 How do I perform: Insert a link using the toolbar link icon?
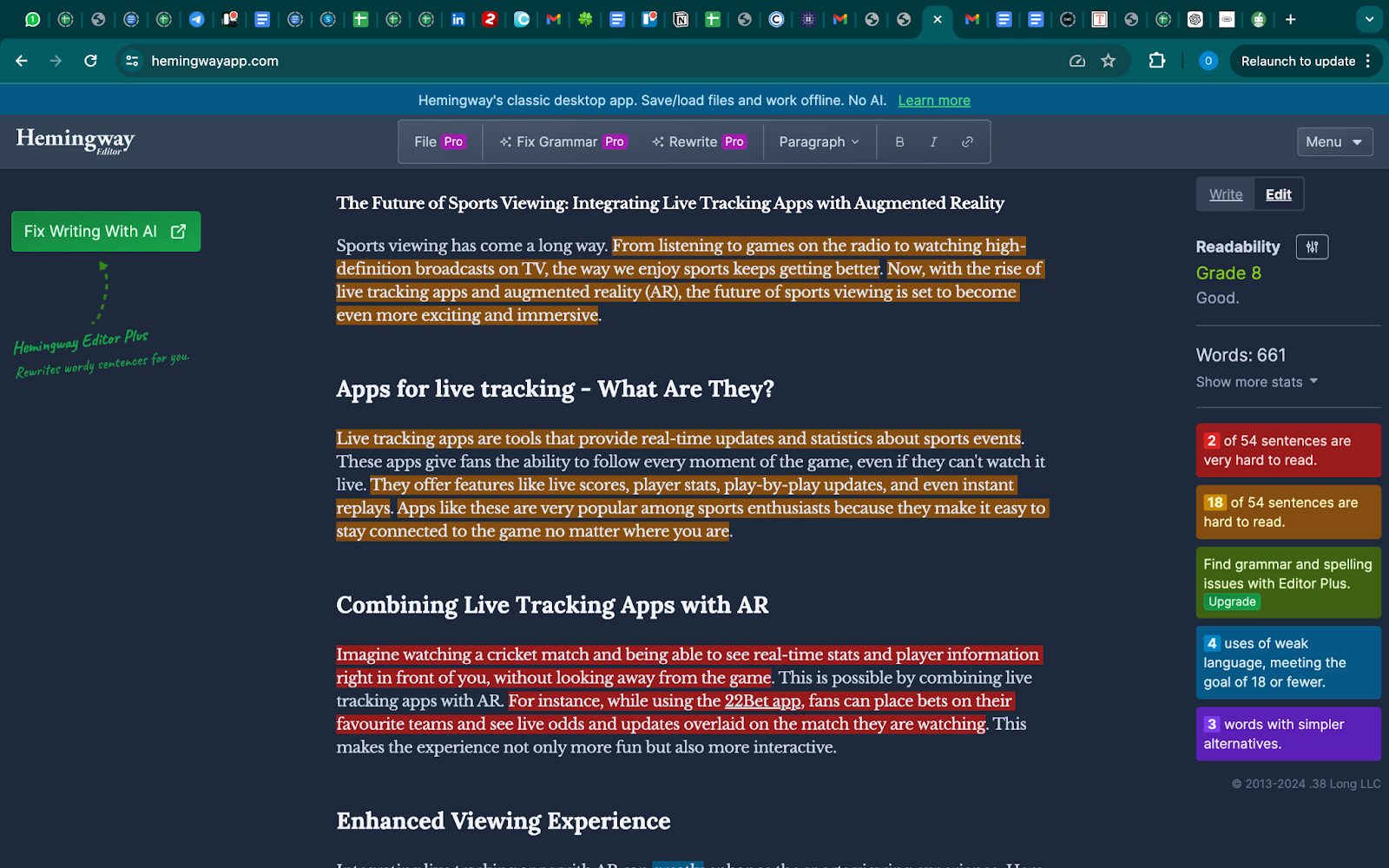click(x=967, y=141)
